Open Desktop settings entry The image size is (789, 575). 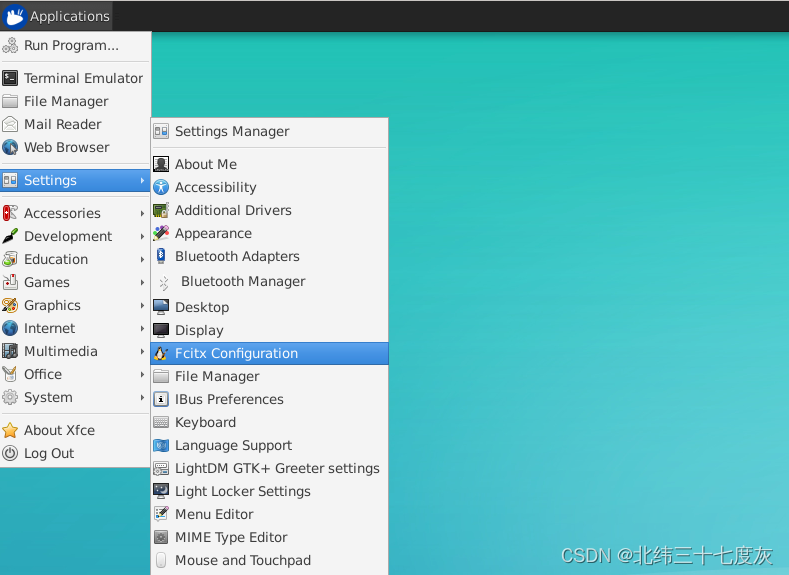click(x=270, y=307)
